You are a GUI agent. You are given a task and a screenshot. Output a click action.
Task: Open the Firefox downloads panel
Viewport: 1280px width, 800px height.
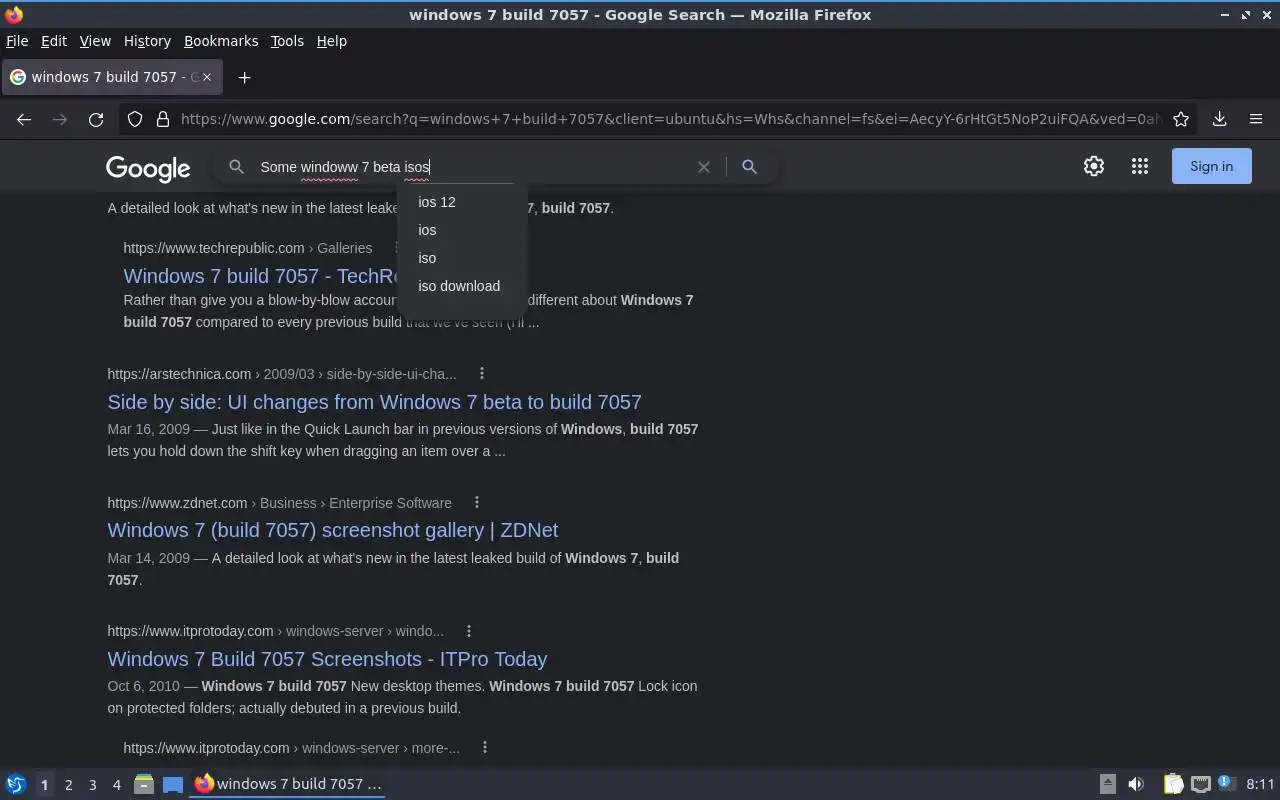coord(1219,119)
